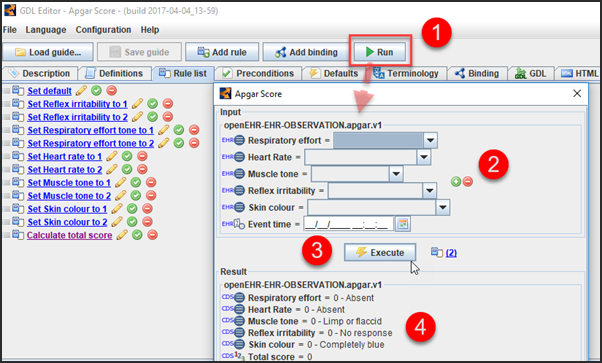
Task: Remove Set Respiratory effort tone to 1
Action: tap(194, 130)
